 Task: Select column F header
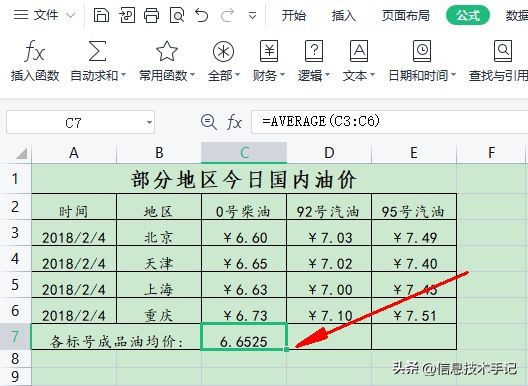[x=491, y=153]
